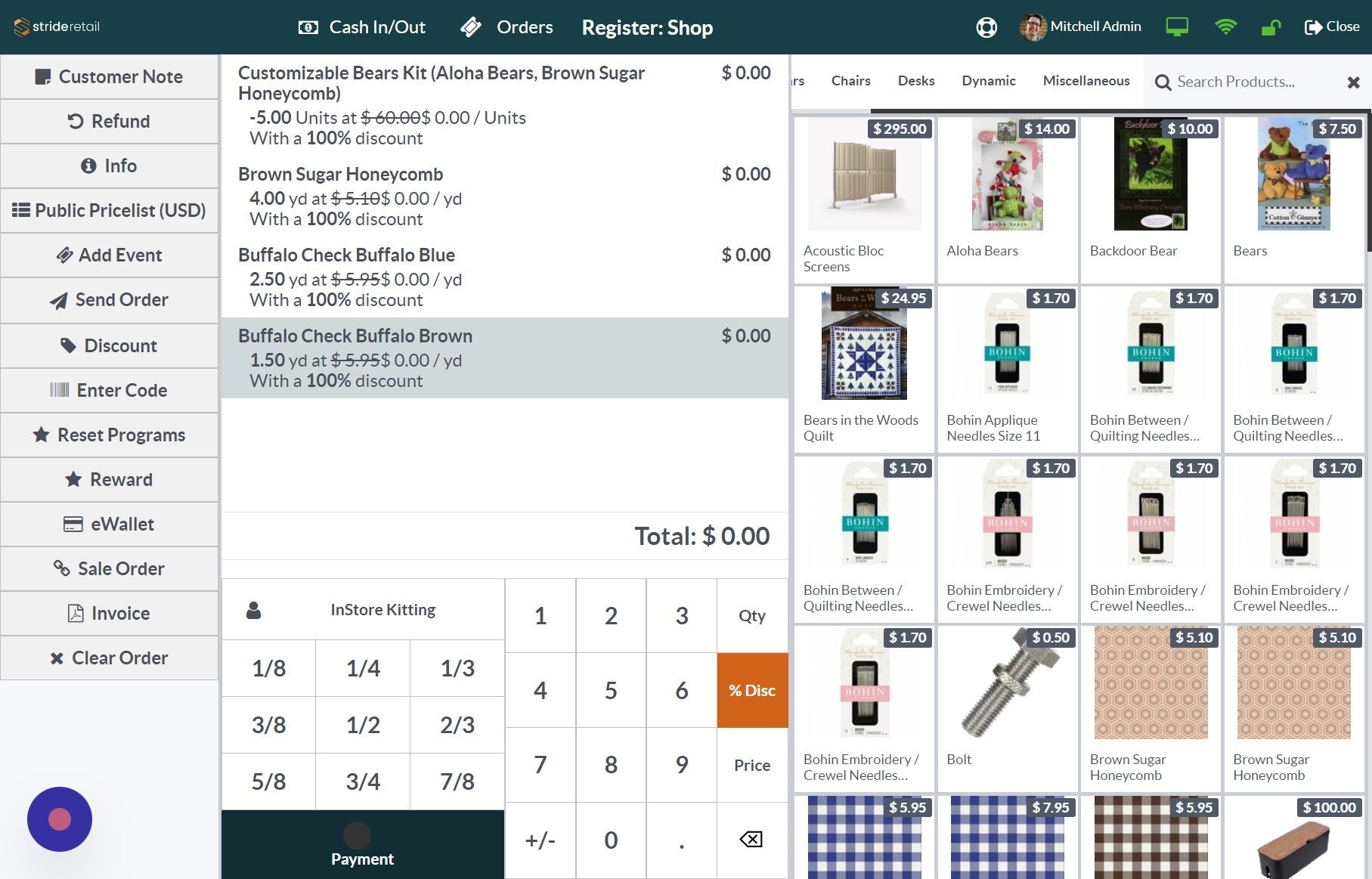
Task: Click the help globe icon
Action: click(x=986, y=27)
